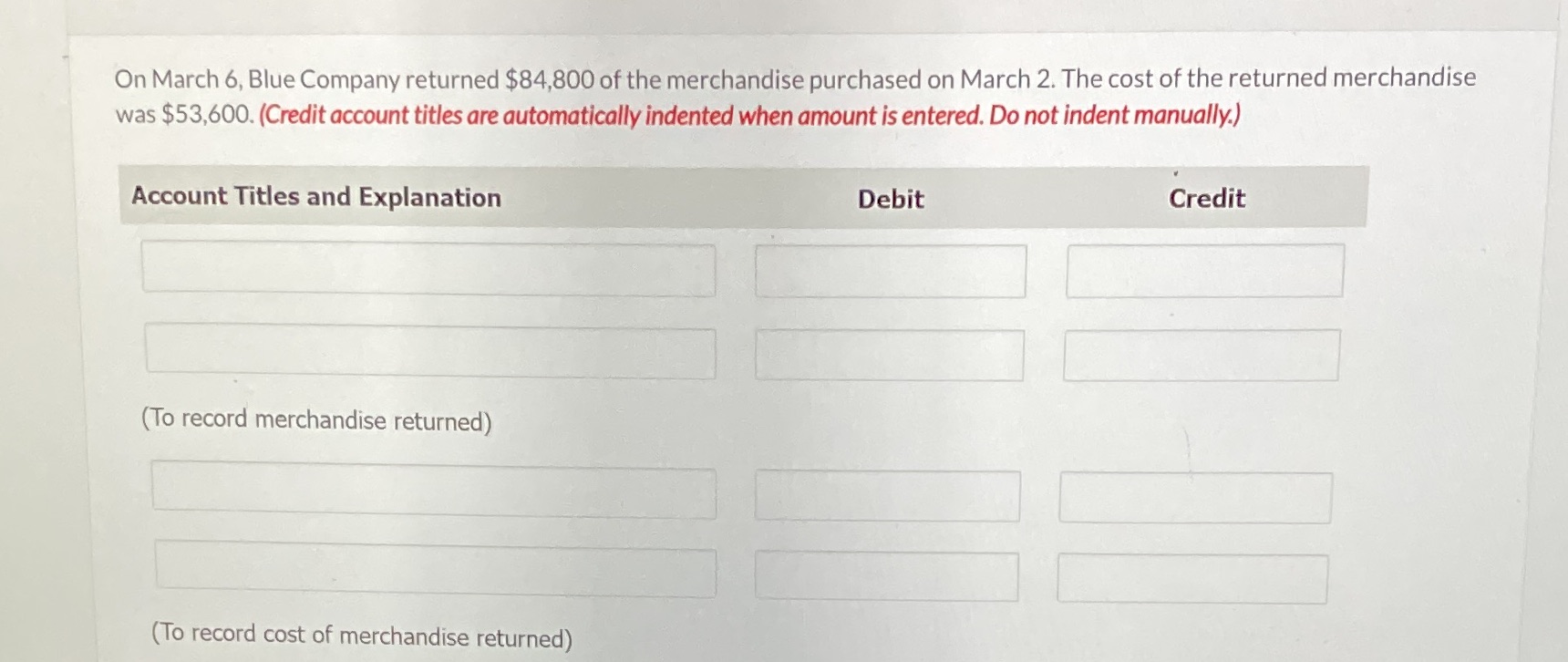Click the first Debit amount field
This screenshot has width=1568, height=662.
coord(891,271)
